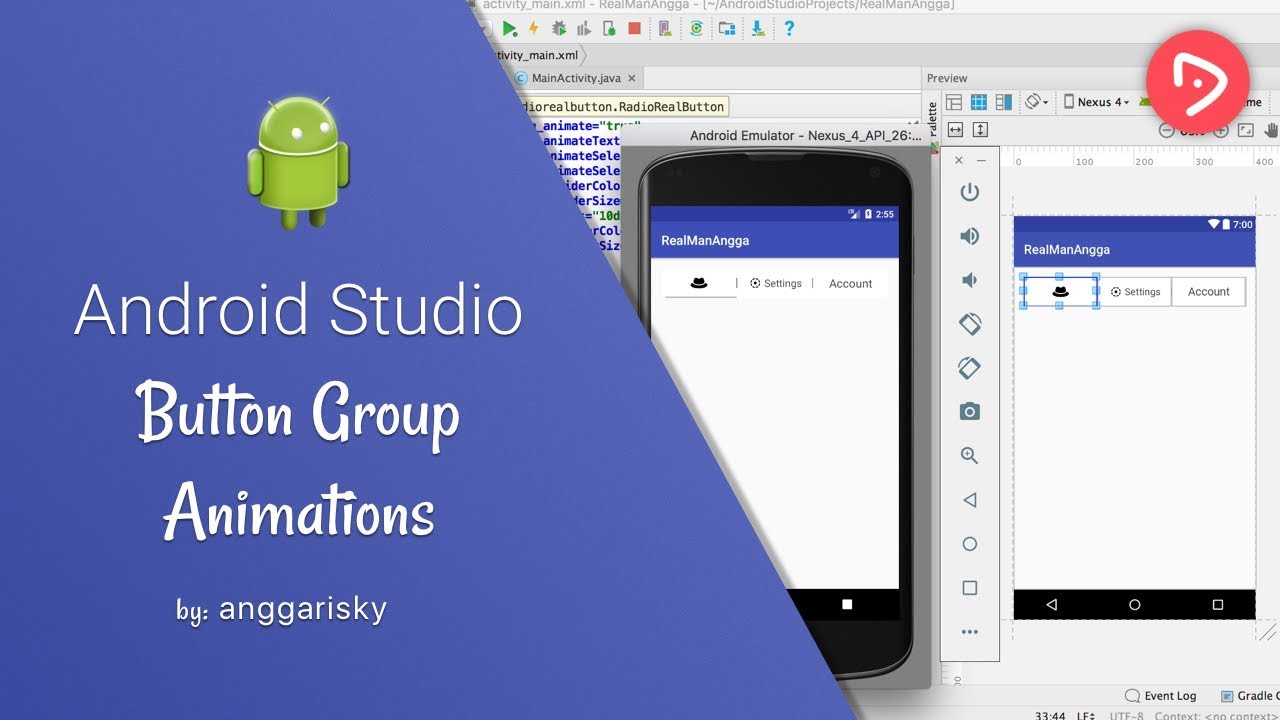Zoom to fit preview screen

tap(1246, 130)
